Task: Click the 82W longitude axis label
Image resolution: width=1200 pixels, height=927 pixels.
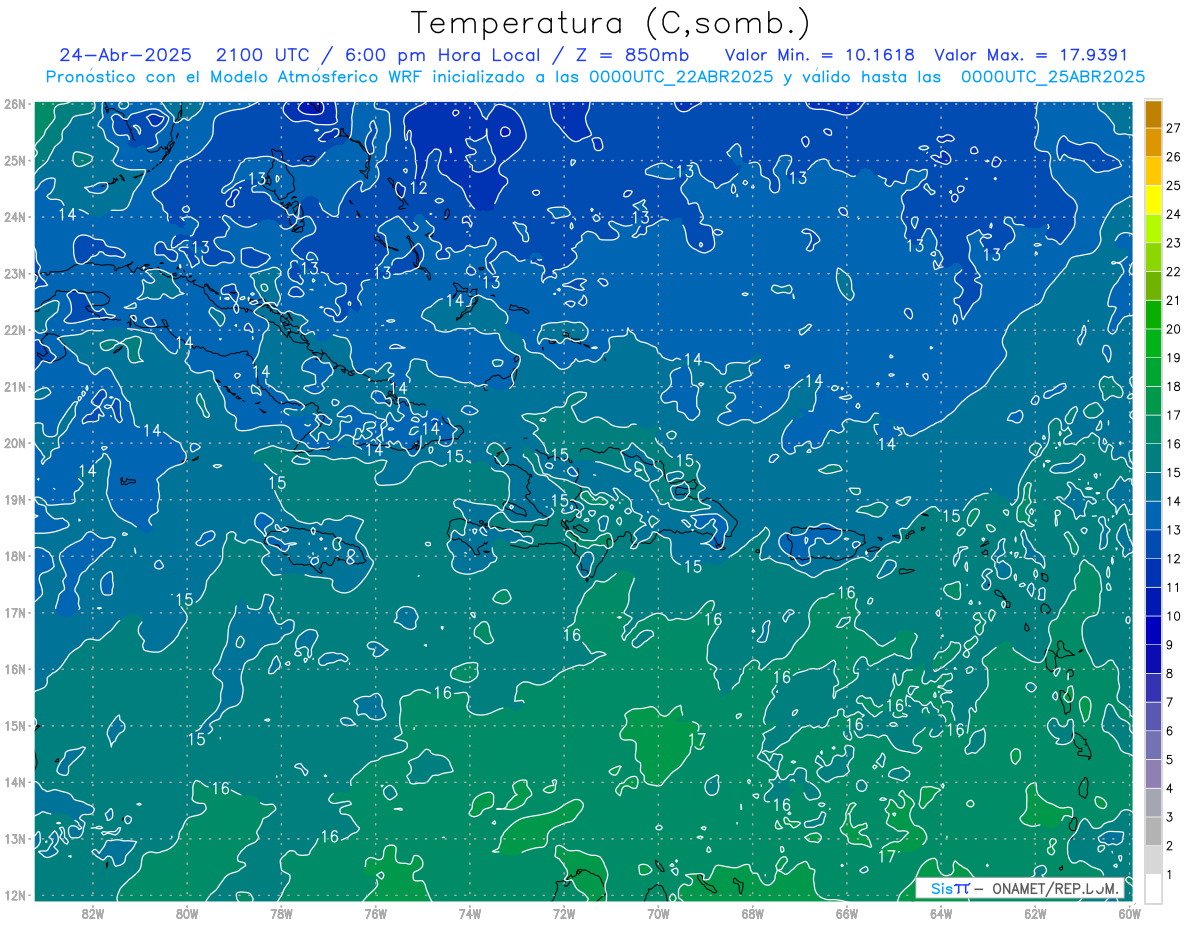Action: pyautogui.click(x=92, y=913)
